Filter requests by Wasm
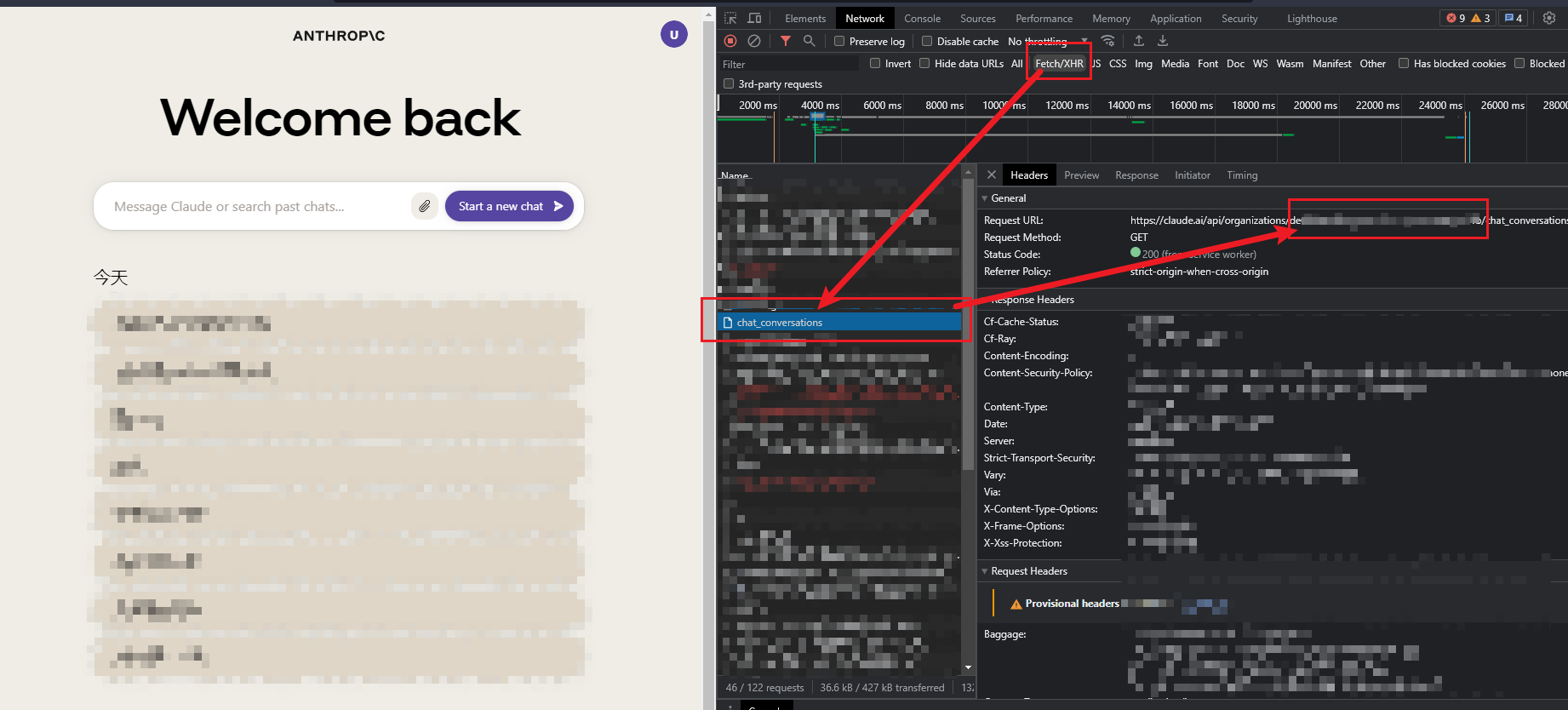The image size is (1568, 710). pos(1290,63)
